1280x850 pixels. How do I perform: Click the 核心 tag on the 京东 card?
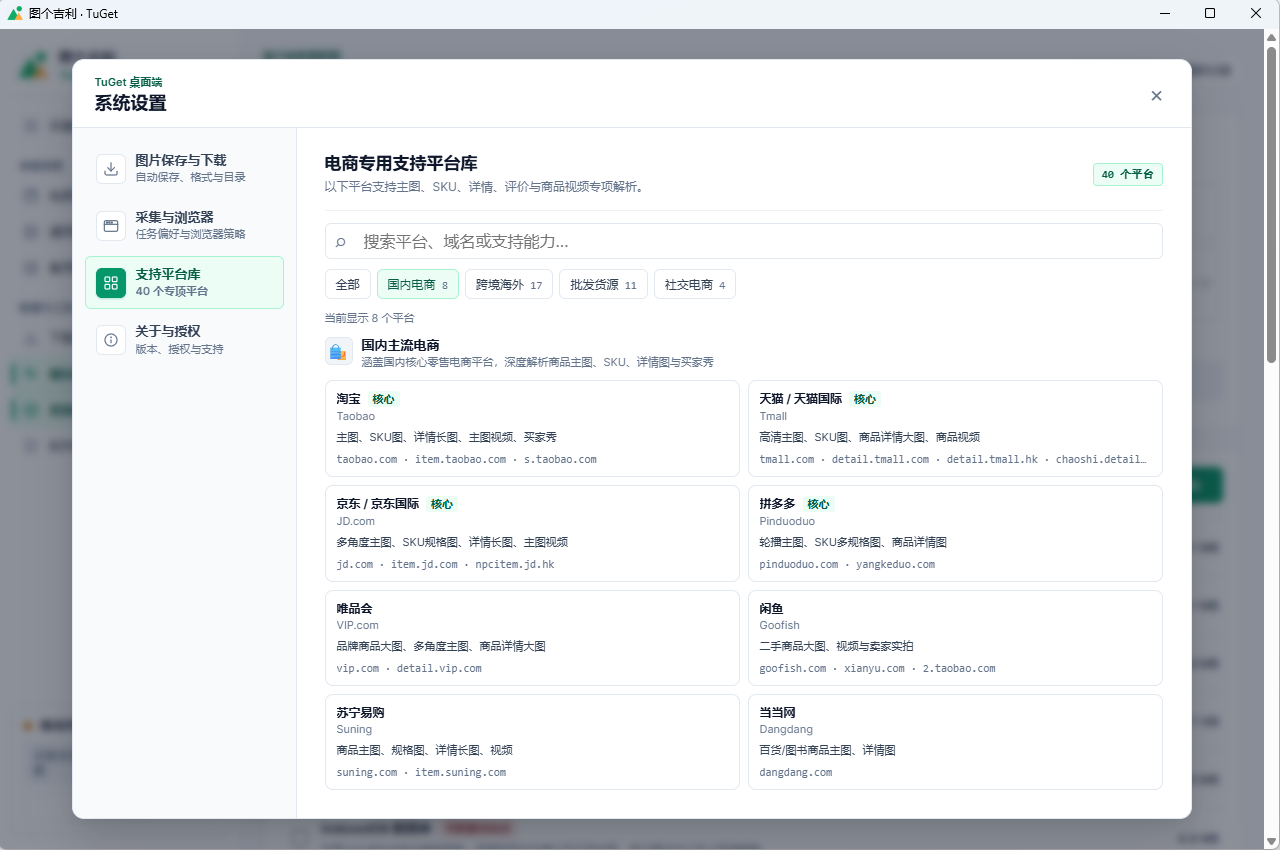pos(442,504)
